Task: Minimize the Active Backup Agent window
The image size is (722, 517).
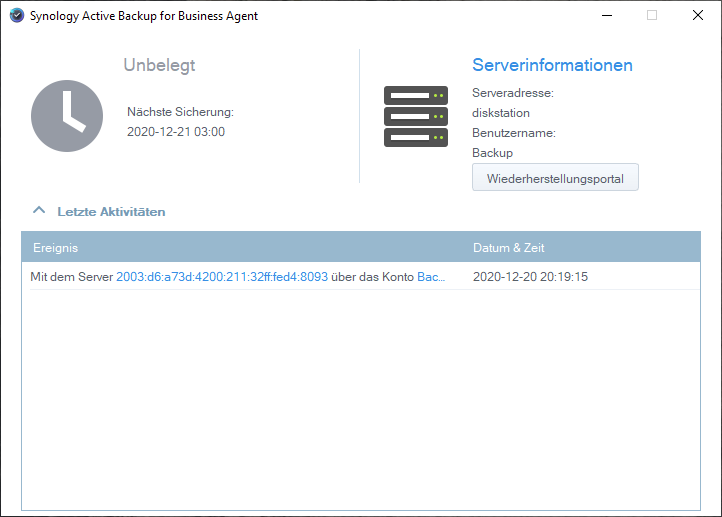Action: click(607, 15)
